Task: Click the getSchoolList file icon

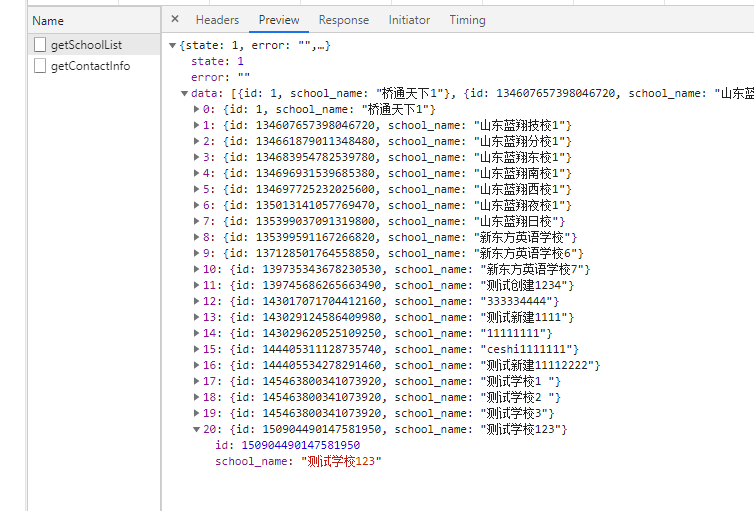Action: tap(40, 45)
